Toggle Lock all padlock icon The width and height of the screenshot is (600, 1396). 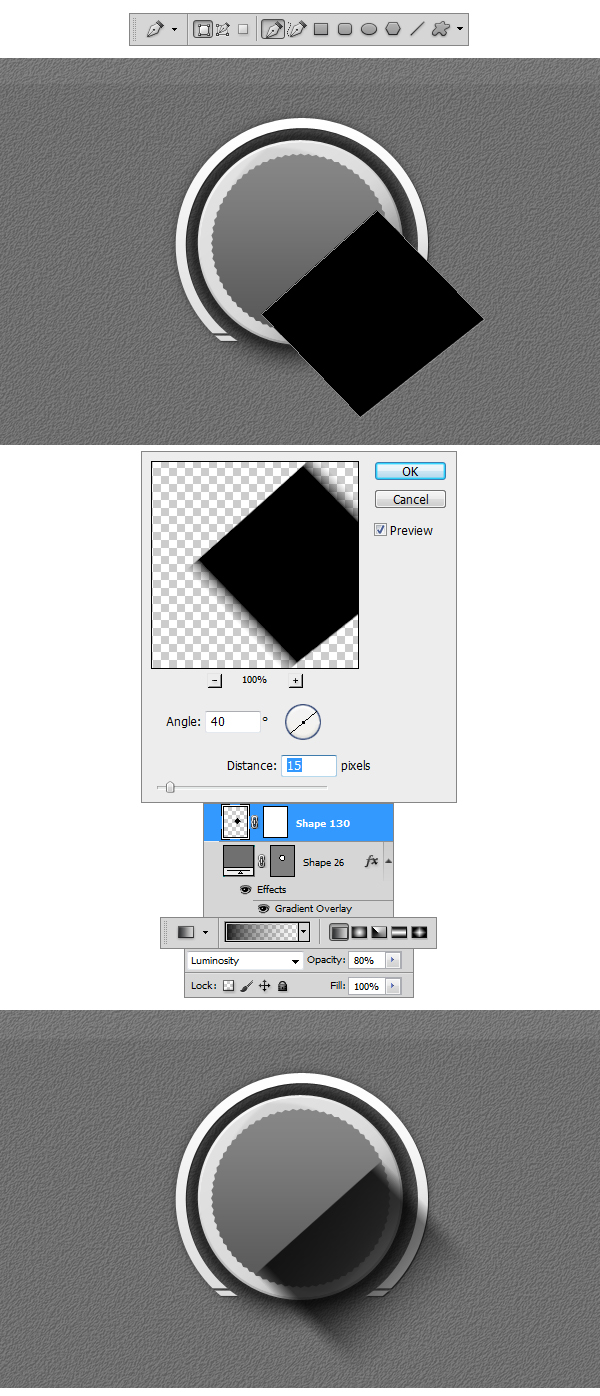click(283, 986)
